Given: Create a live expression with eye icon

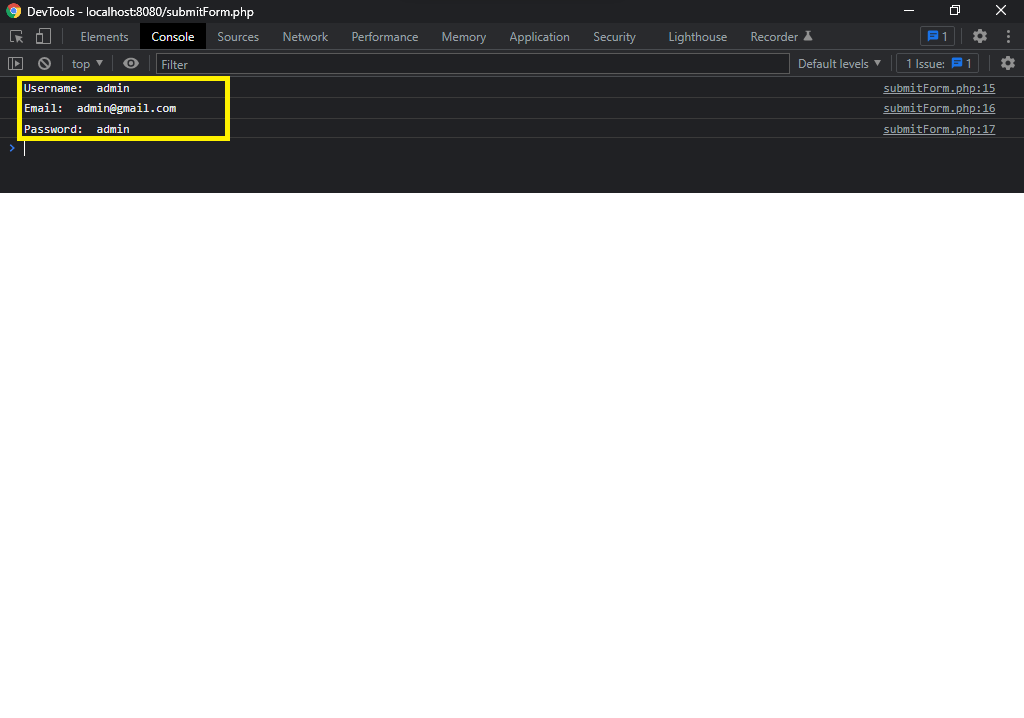Looking at the screenshot, I should coord(130,63).
